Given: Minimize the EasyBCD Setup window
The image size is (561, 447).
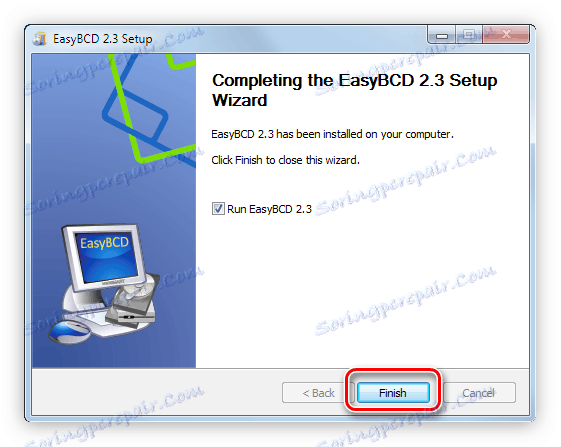Looking at the screenshot, I should point(442,35).
